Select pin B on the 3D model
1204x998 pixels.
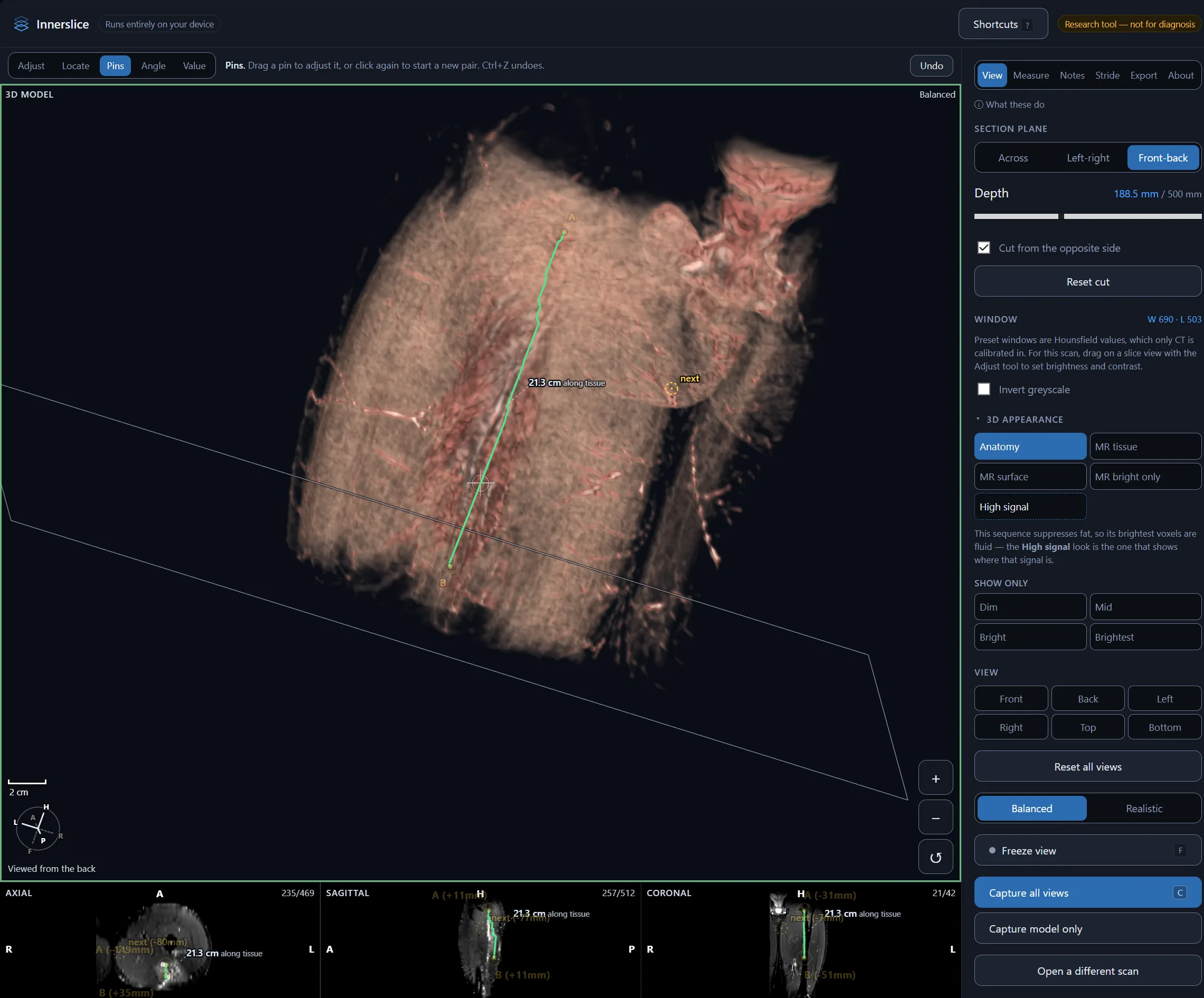pos(450,566)
